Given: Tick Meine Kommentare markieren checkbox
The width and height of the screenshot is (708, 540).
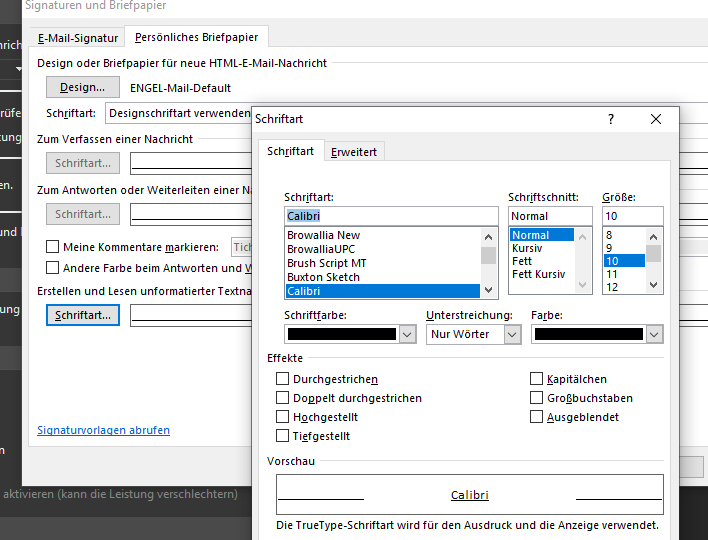Looking at the screenshot, I should 52,247.
